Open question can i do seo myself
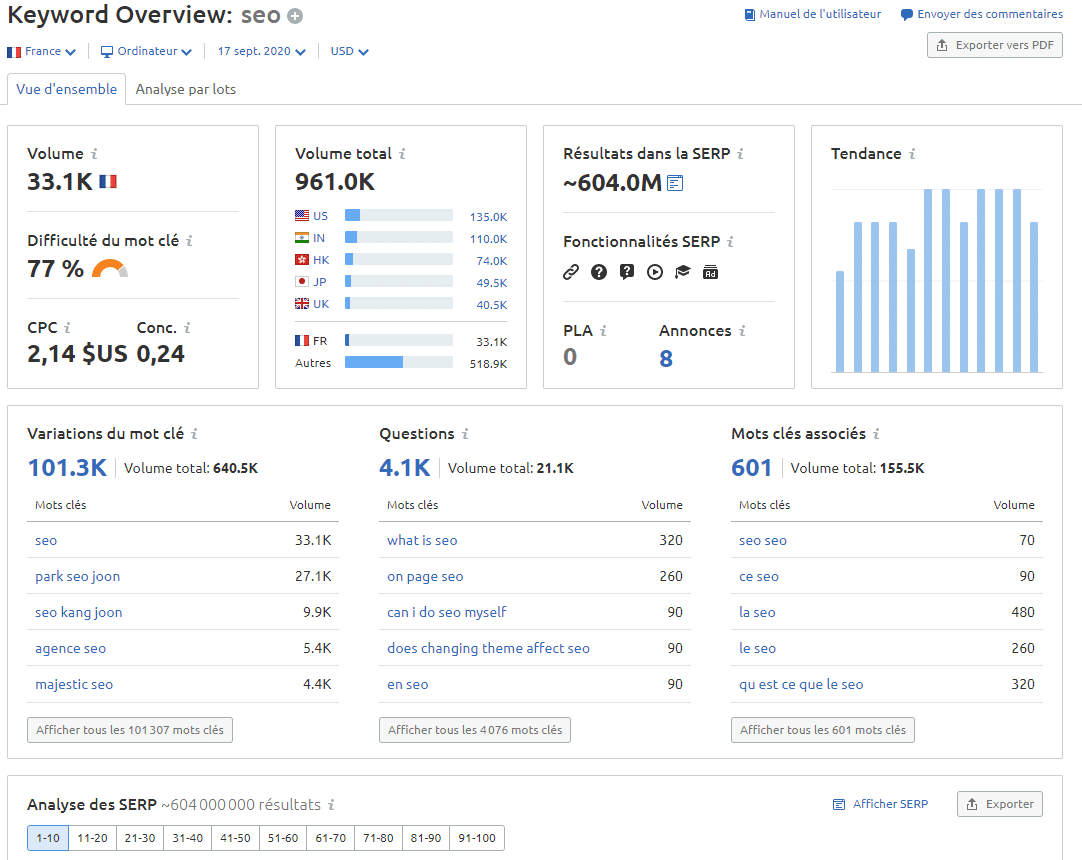The width and height of the screenshot is (1082, 860). pyautogui.click(x=446, y=612)
